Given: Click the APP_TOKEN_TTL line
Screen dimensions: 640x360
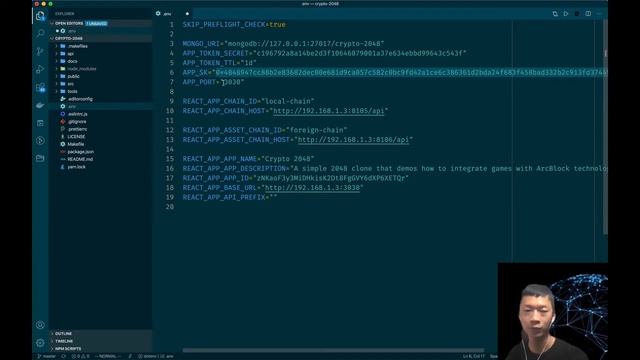Looking at the screenshot, I should coord(219,63).
